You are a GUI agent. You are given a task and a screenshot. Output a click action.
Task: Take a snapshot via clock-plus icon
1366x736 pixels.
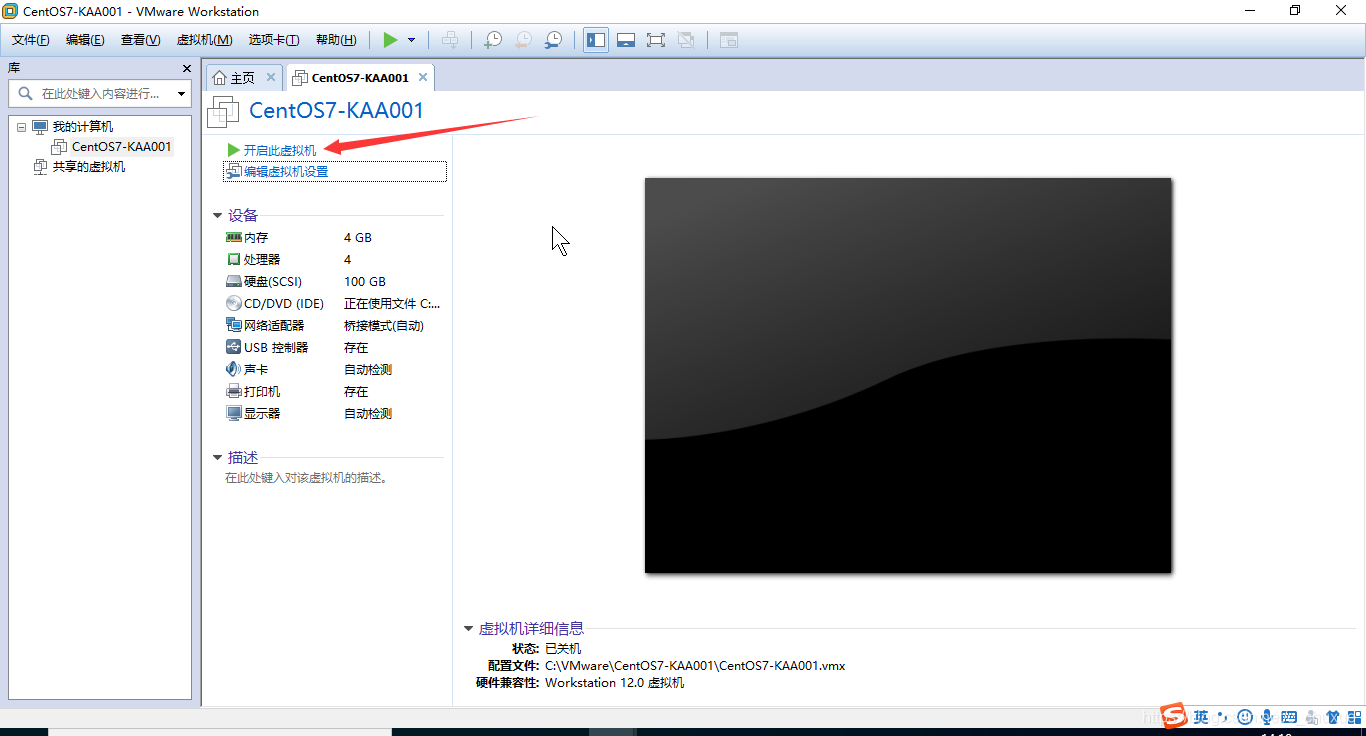[492, 40]
